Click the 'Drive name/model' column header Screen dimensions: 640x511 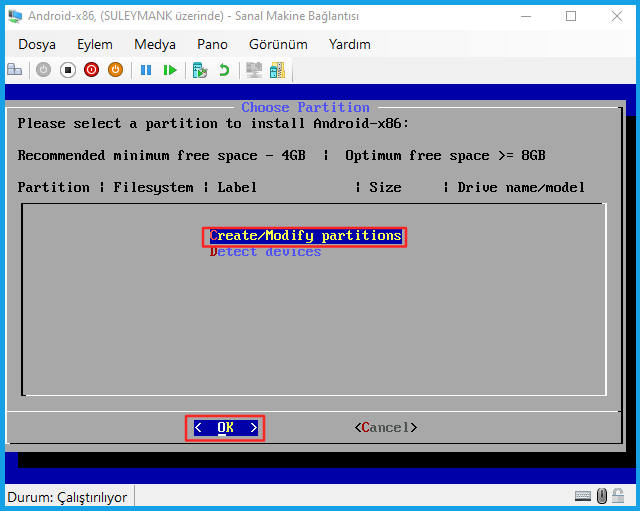[521, 187]
